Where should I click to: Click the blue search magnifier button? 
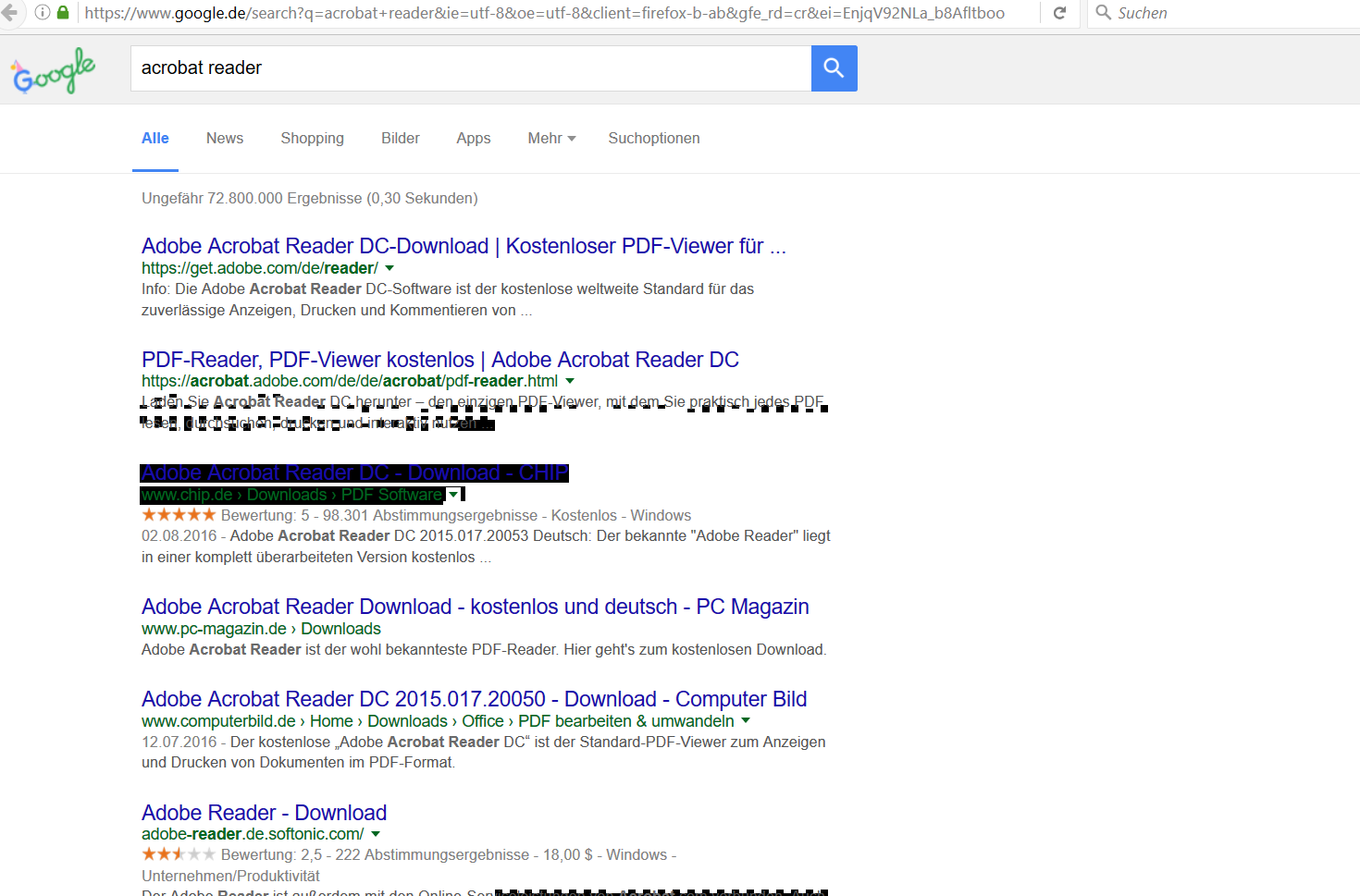[x=834, y=68]
